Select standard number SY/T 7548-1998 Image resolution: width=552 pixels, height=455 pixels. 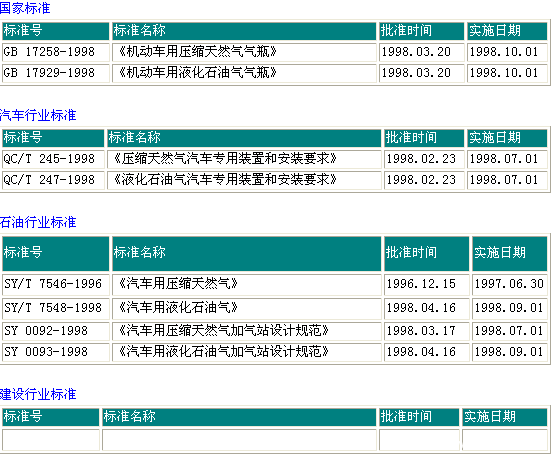point(53,308)
